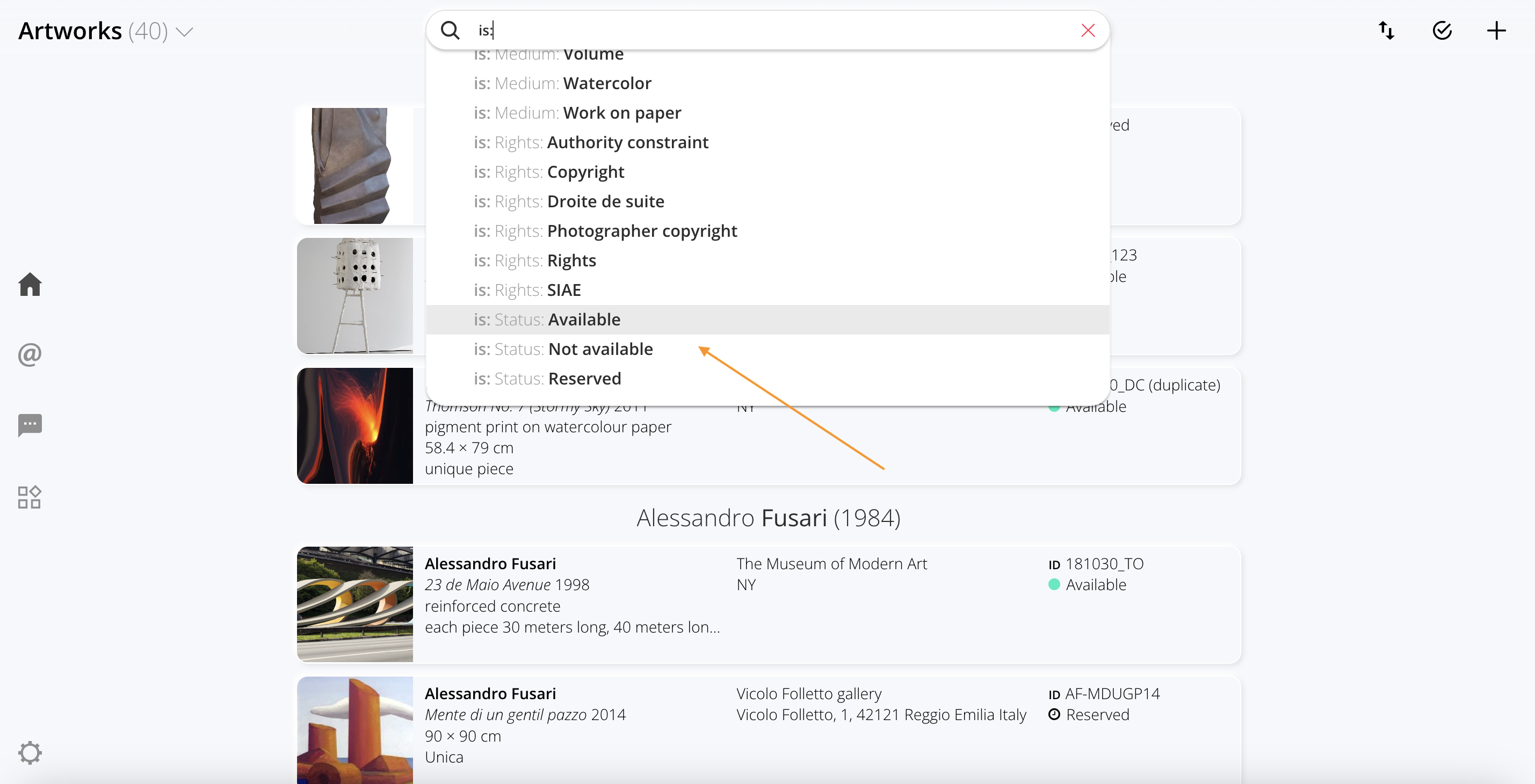Choose Rights: Droite de suite filter
1535x784 pixels.
[767, 201]
